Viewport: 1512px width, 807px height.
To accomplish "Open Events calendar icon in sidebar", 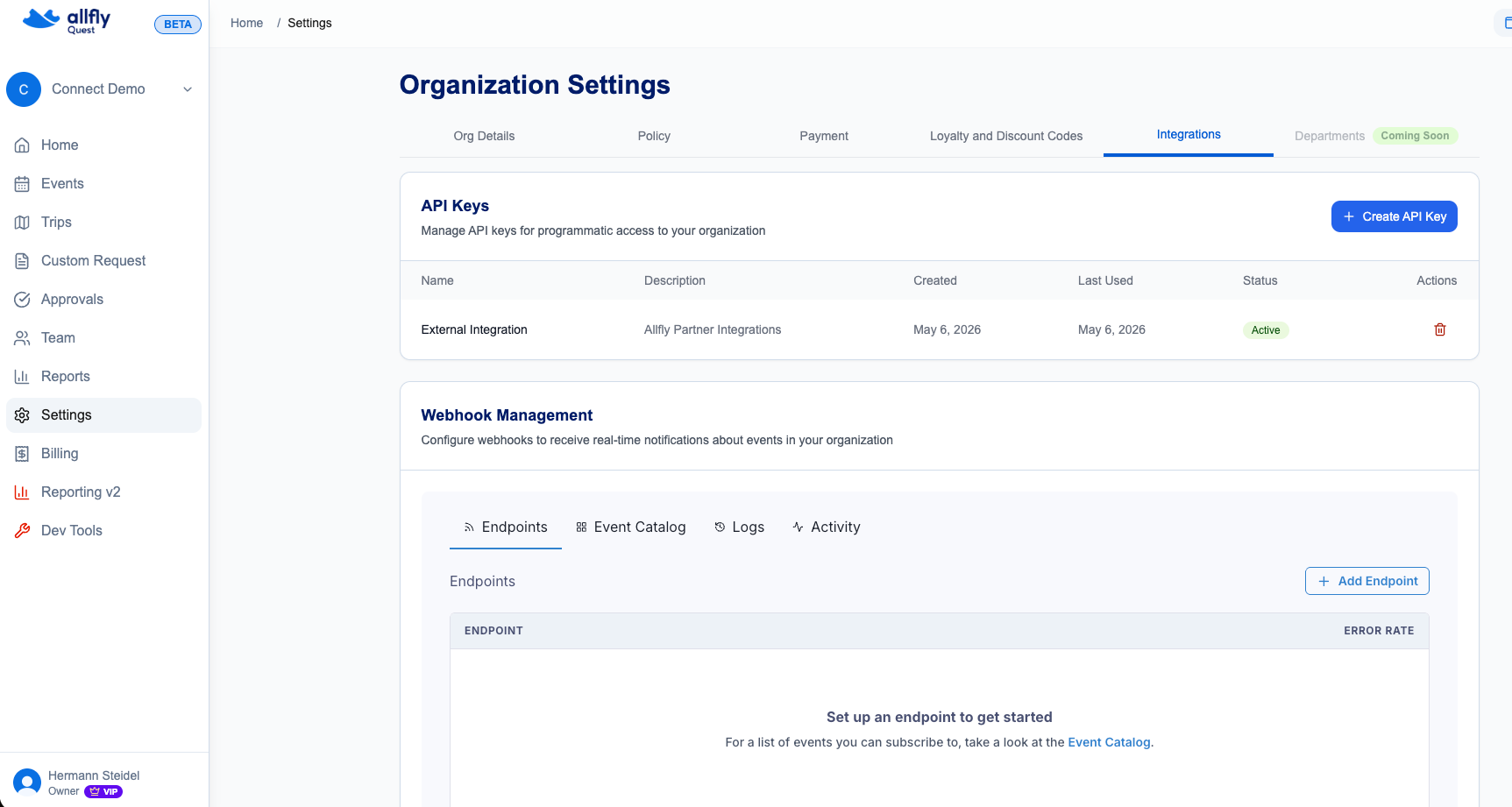I will [x=23, y=184].
